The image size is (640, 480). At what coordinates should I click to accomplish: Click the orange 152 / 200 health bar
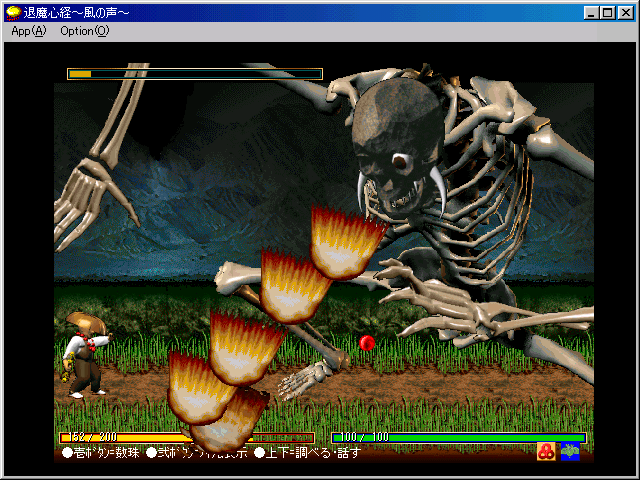point(187,438)
